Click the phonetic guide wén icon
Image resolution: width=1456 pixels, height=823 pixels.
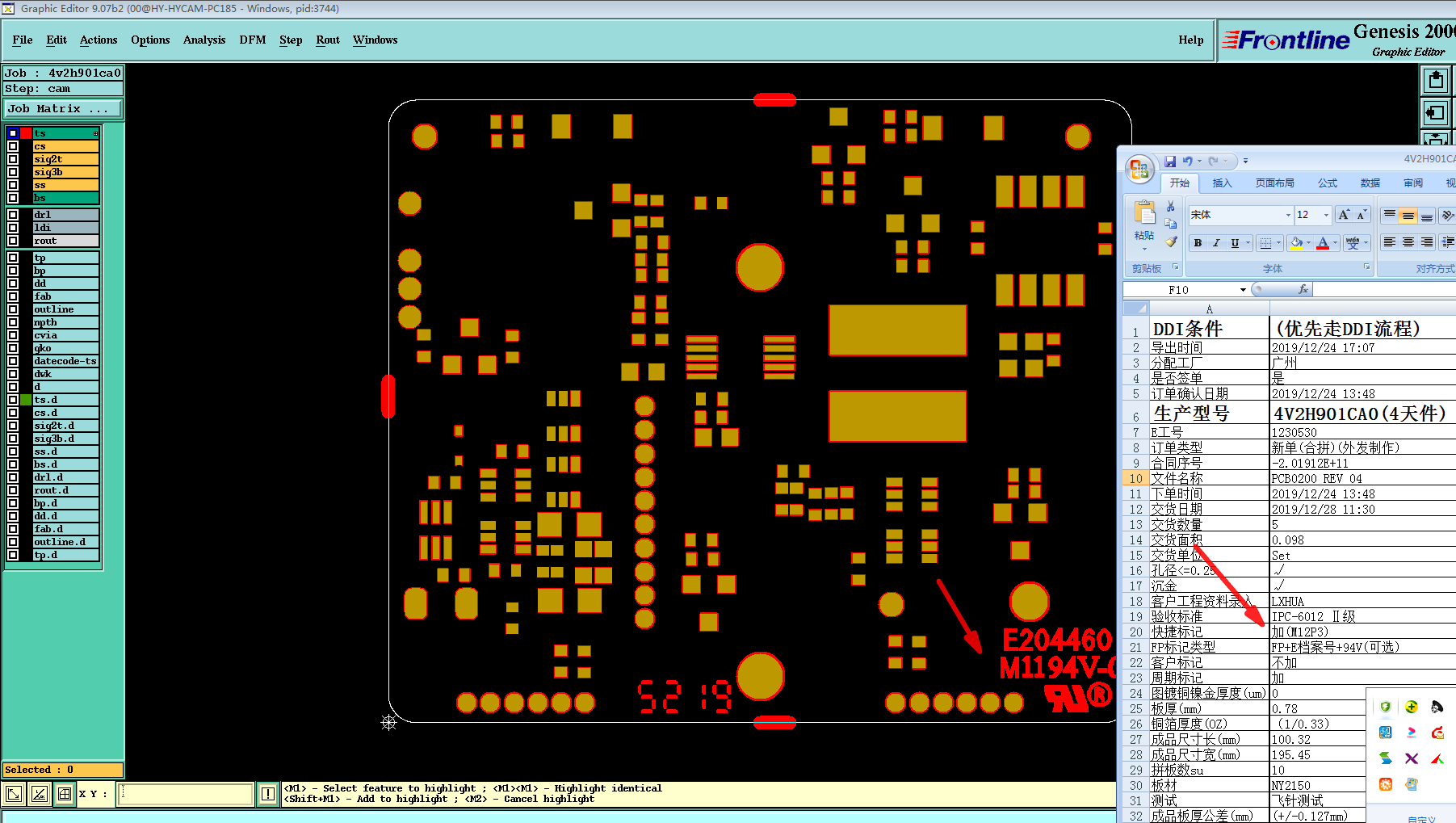point(1353,243)
